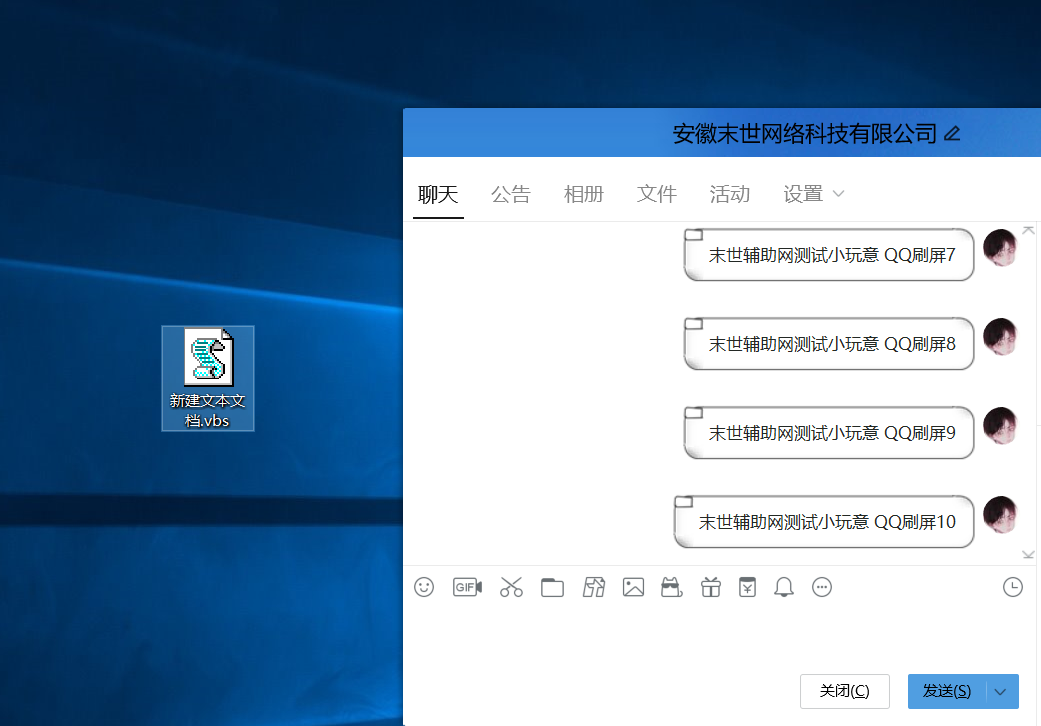Click the avatar beside the QQ刷屏8 message
1041x726 pixels.
click(x=1001, y=336)
